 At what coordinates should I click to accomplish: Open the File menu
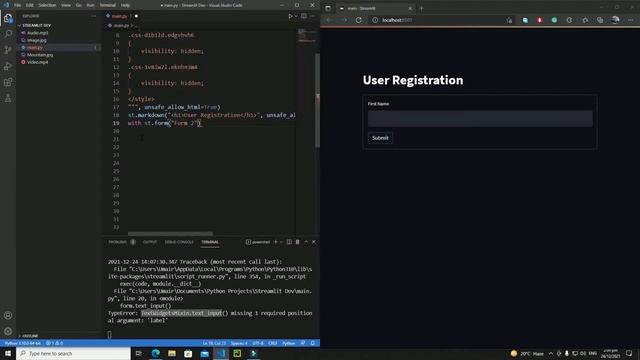pos(18,5)
